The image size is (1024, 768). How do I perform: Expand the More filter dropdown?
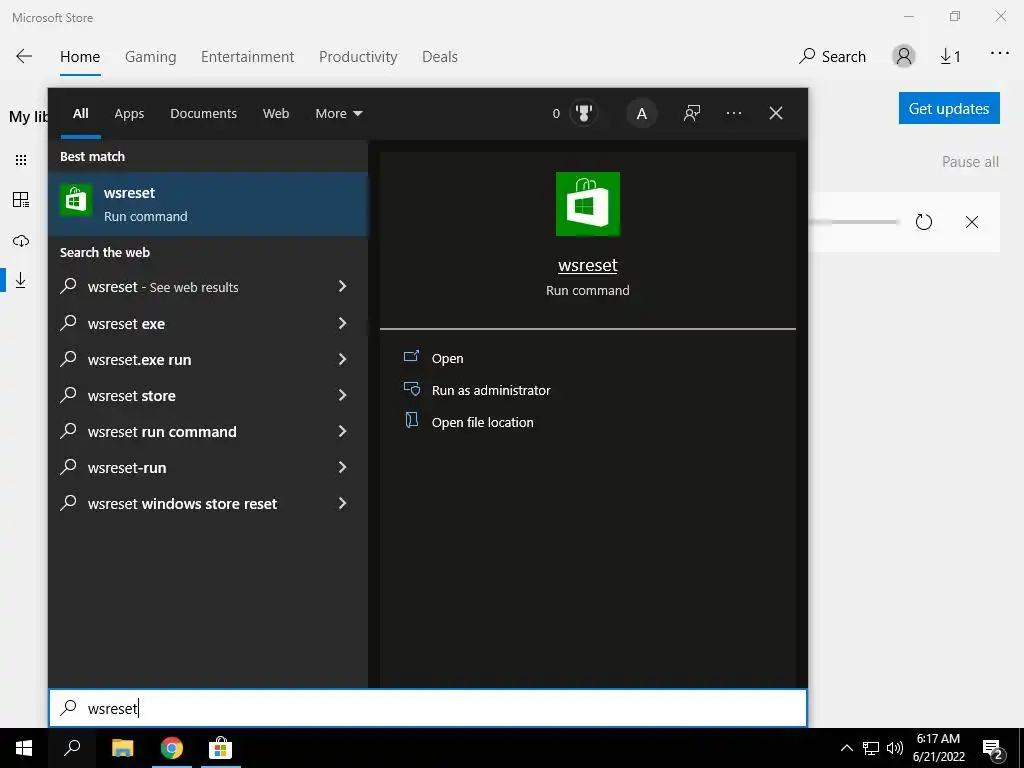(x=338, y=113)
